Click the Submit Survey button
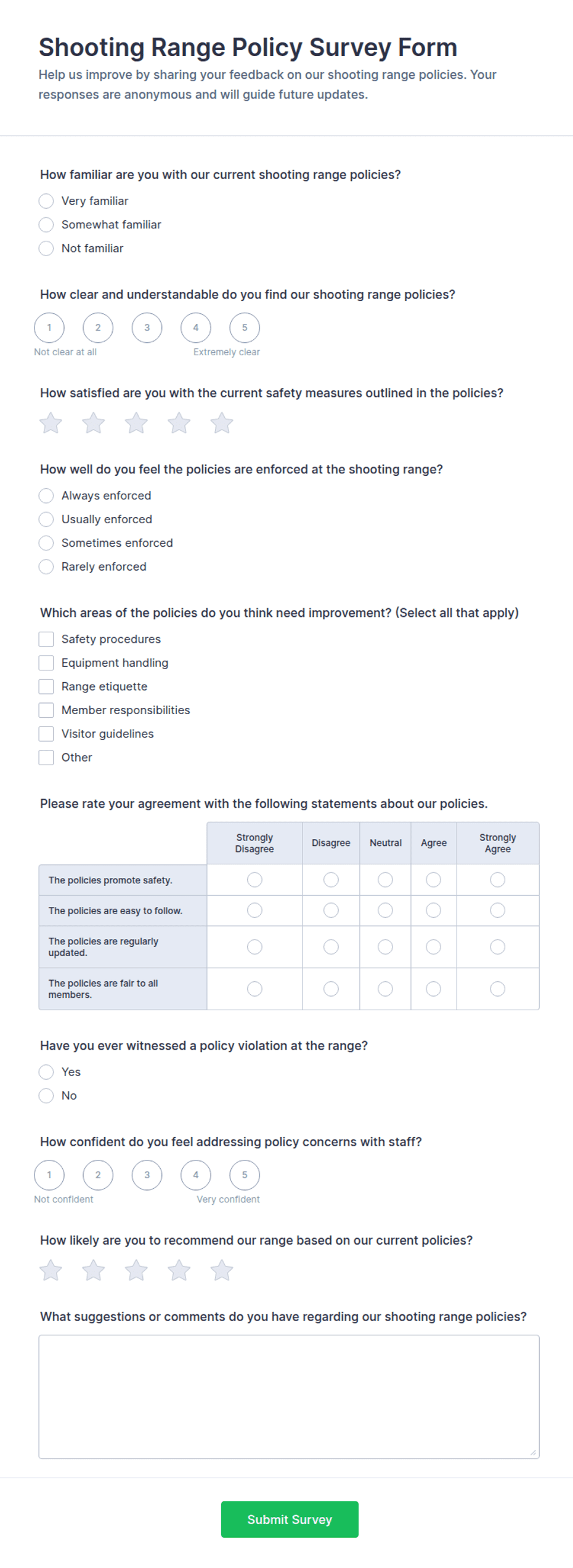The image size is (573, 1568). 290,1519
